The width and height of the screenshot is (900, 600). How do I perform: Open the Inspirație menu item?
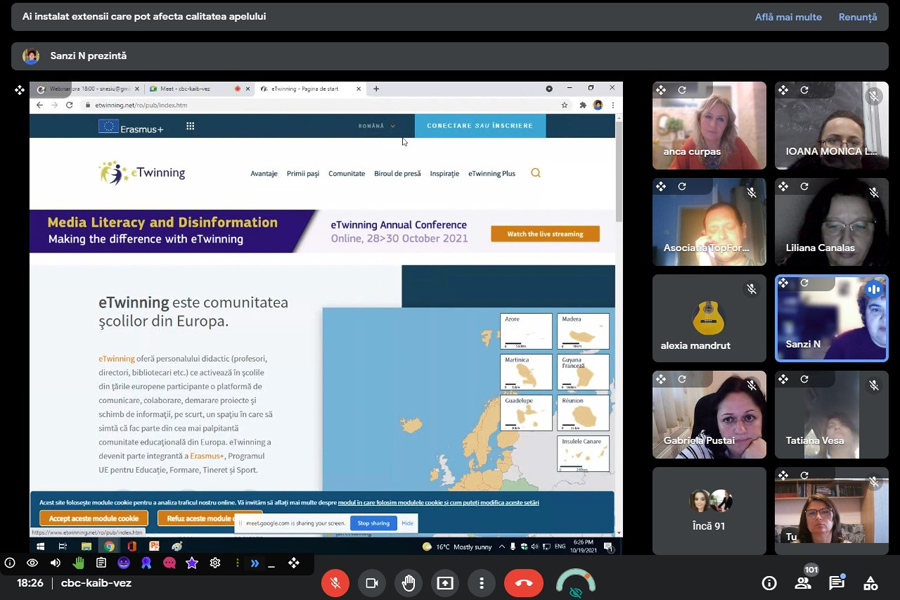tap(444, 173)
